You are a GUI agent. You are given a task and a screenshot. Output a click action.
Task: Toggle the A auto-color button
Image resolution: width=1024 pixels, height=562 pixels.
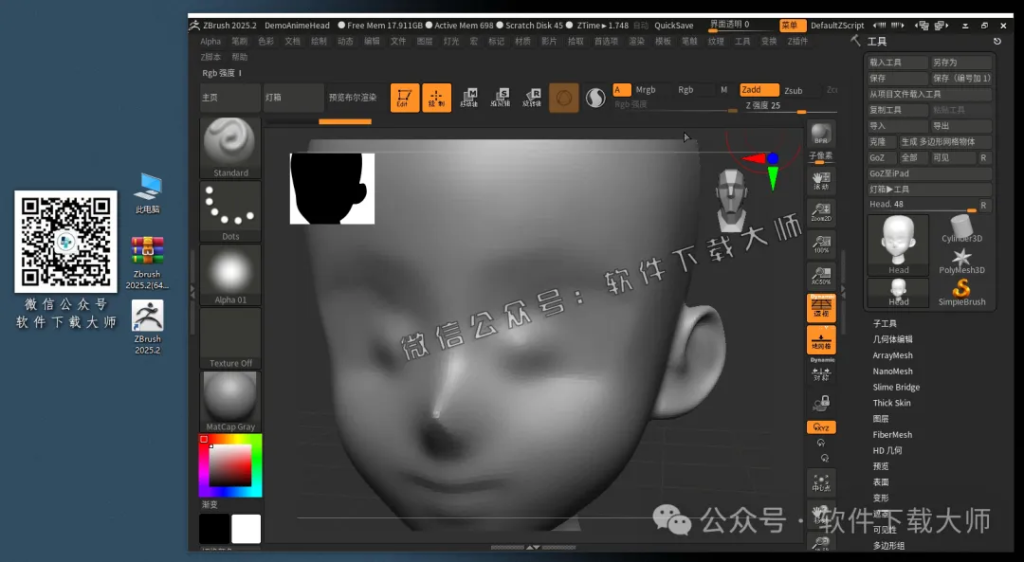(x=621, y=90)
